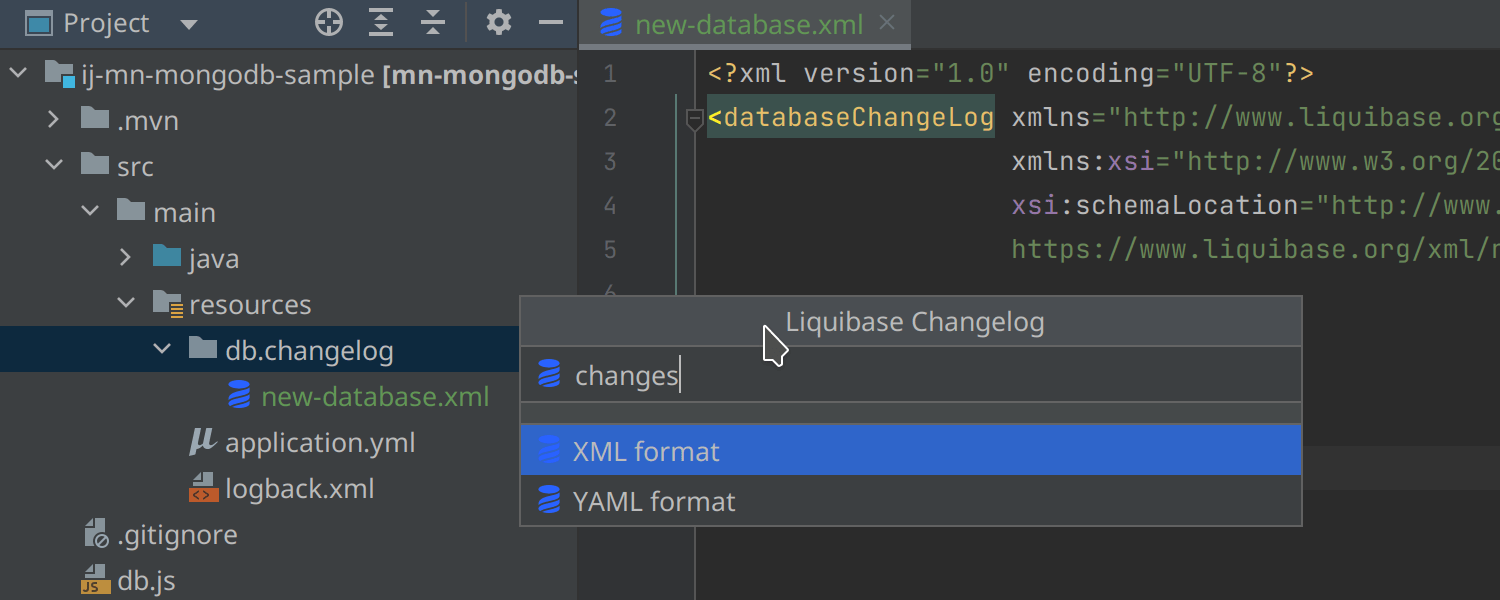This screenshot has width=1500, height=600.
Task: Open Project panel settings gear
Action: pos(498,23)
